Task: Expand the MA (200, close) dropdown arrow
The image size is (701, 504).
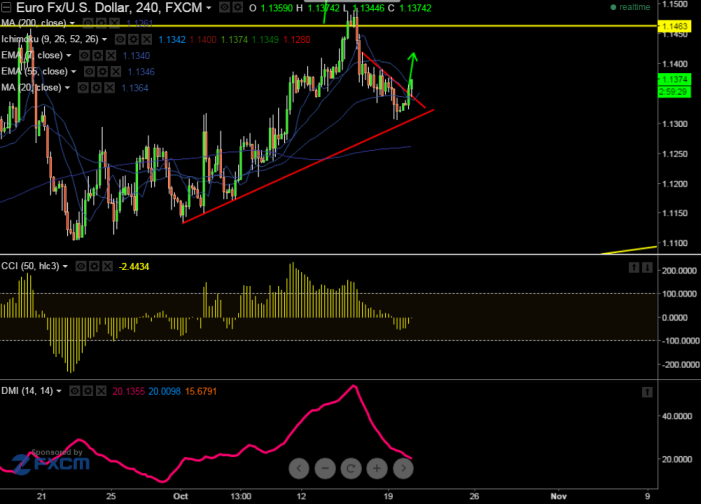Action: tap(72, 23)
